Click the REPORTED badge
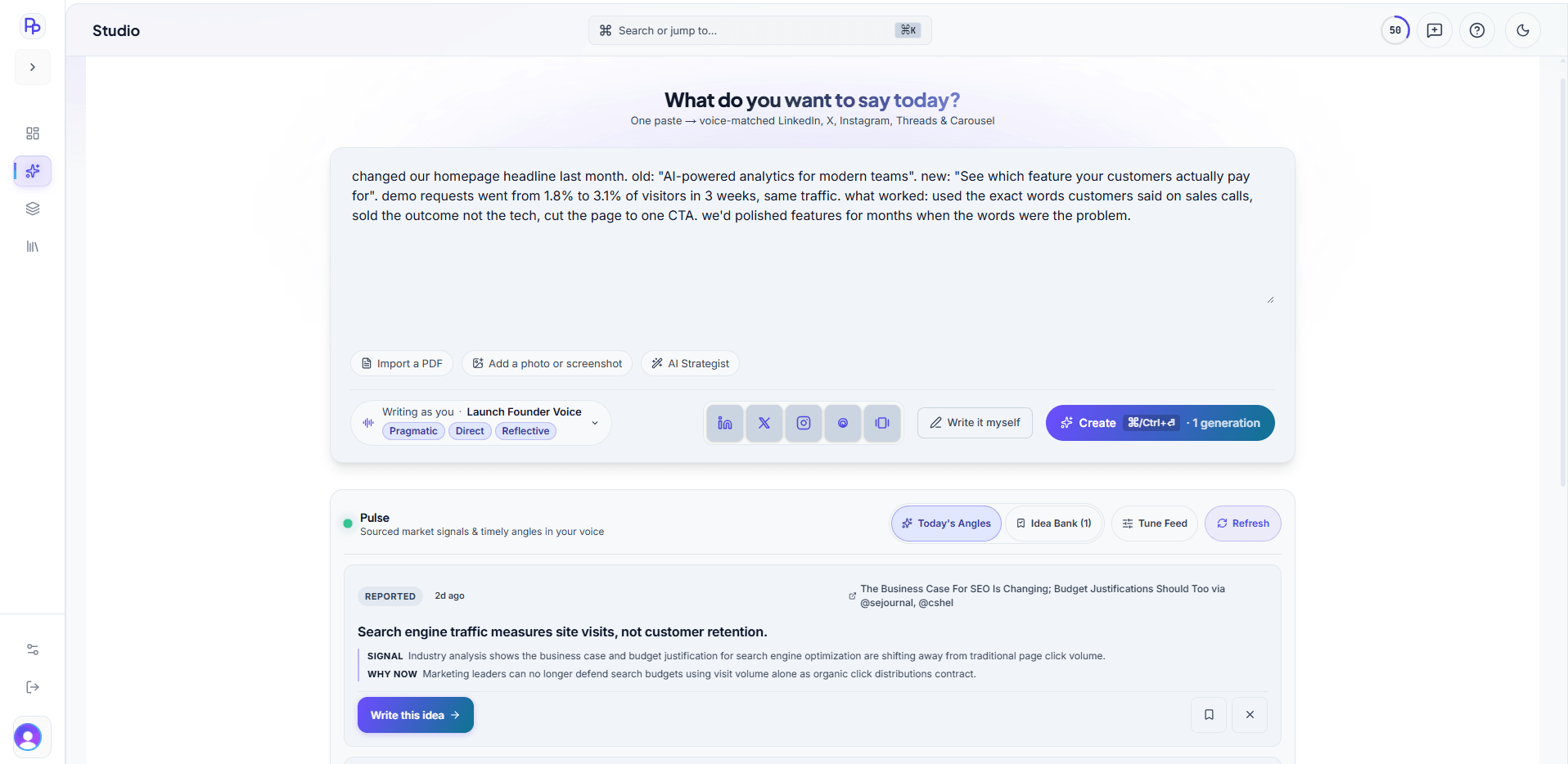Viewport: 1568px width, 764px height. click(x=390, y=596)
